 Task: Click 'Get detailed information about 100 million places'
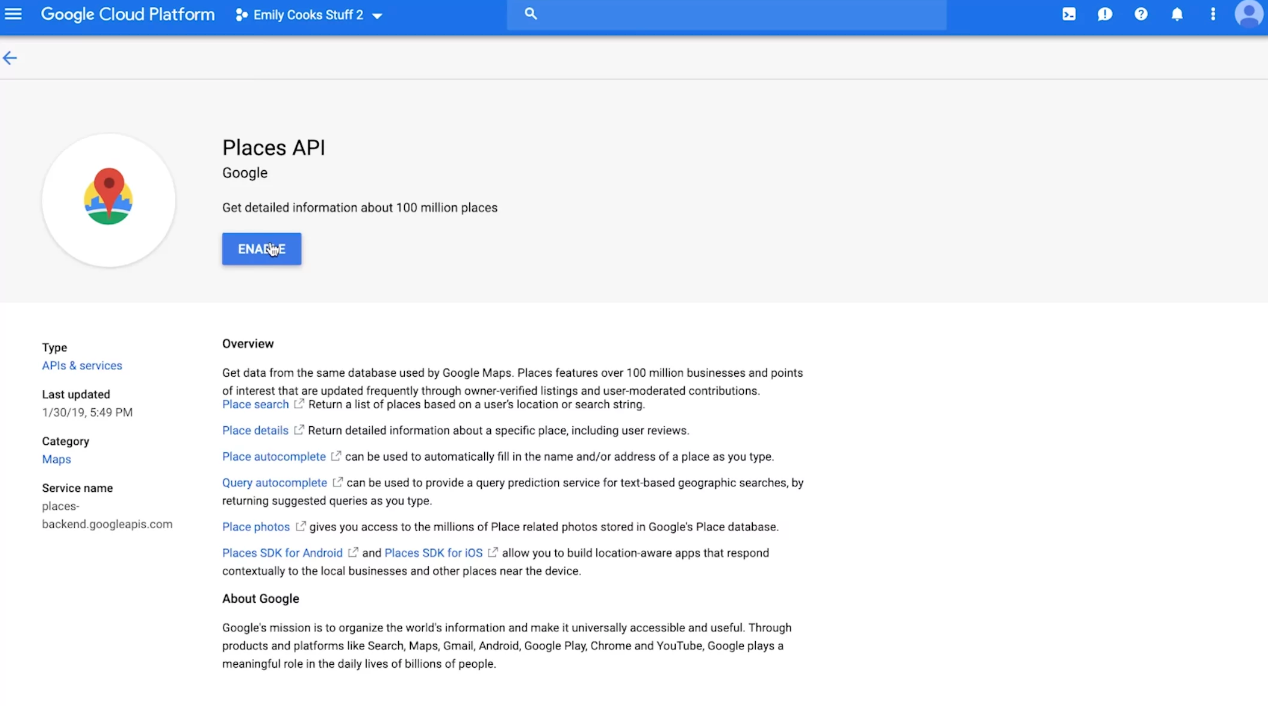(x=360, y=208)
